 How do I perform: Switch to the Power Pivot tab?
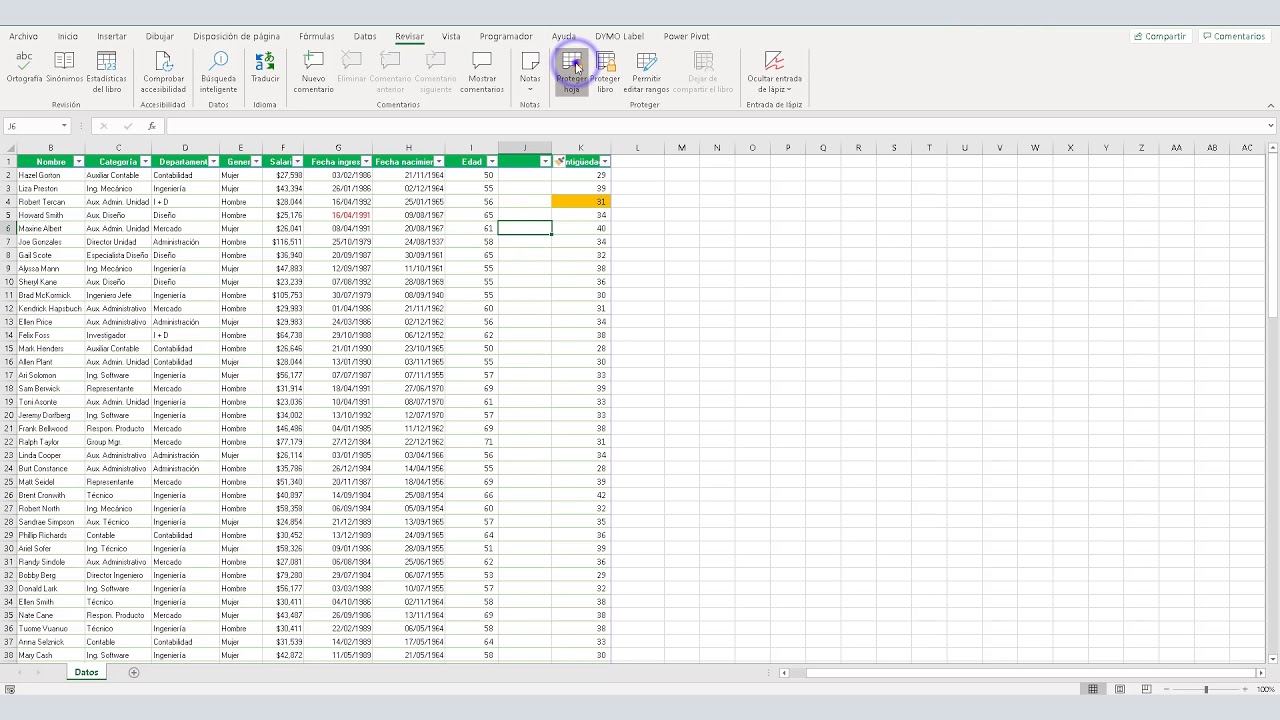tap(686, 36)
